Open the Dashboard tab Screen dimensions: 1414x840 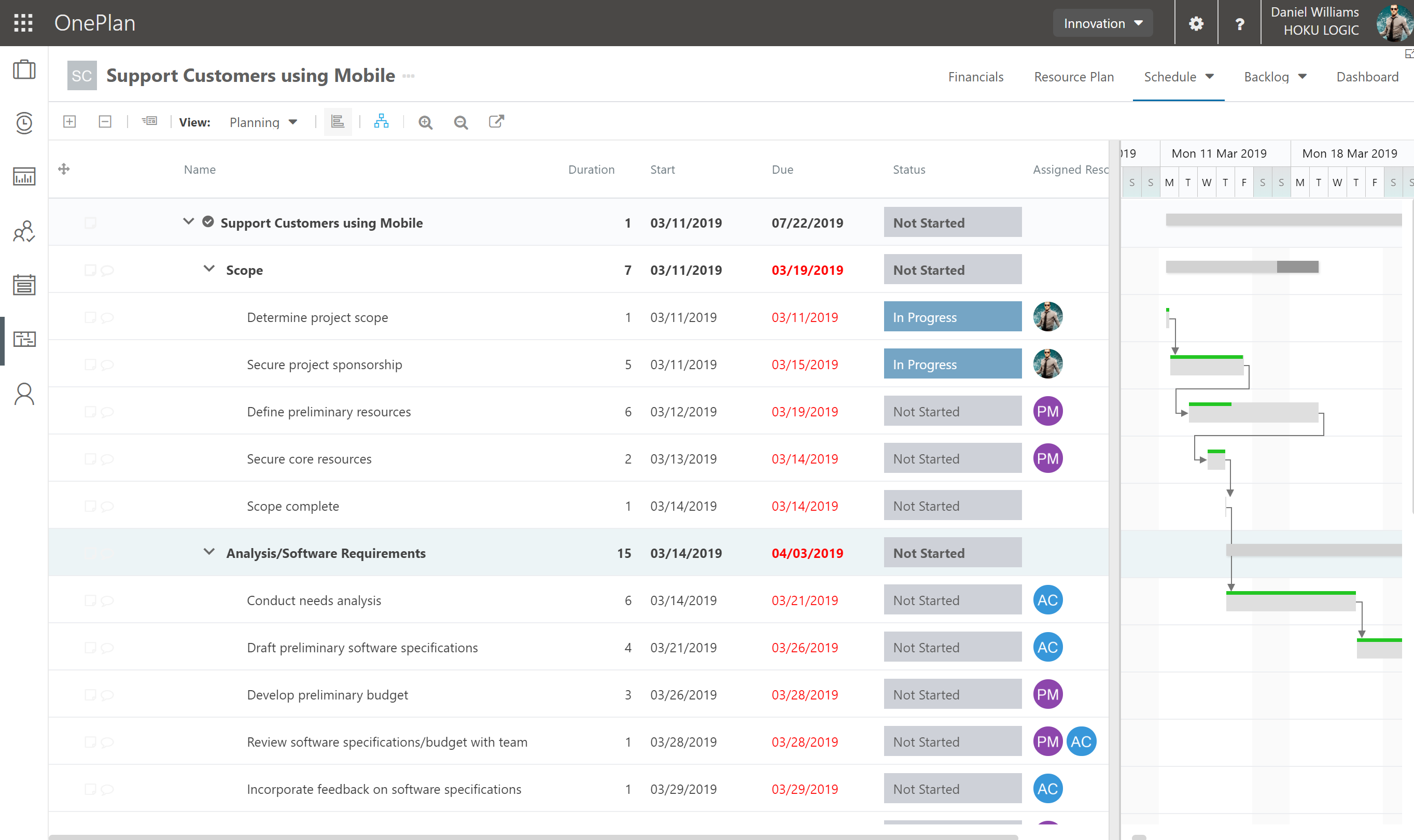1366,76
